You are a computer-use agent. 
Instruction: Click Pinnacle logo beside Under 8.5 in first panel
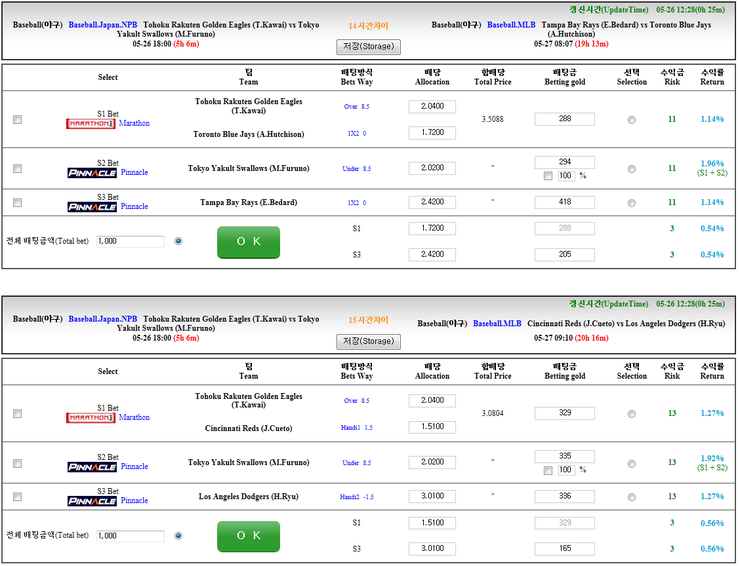click(x=92, y=173)
